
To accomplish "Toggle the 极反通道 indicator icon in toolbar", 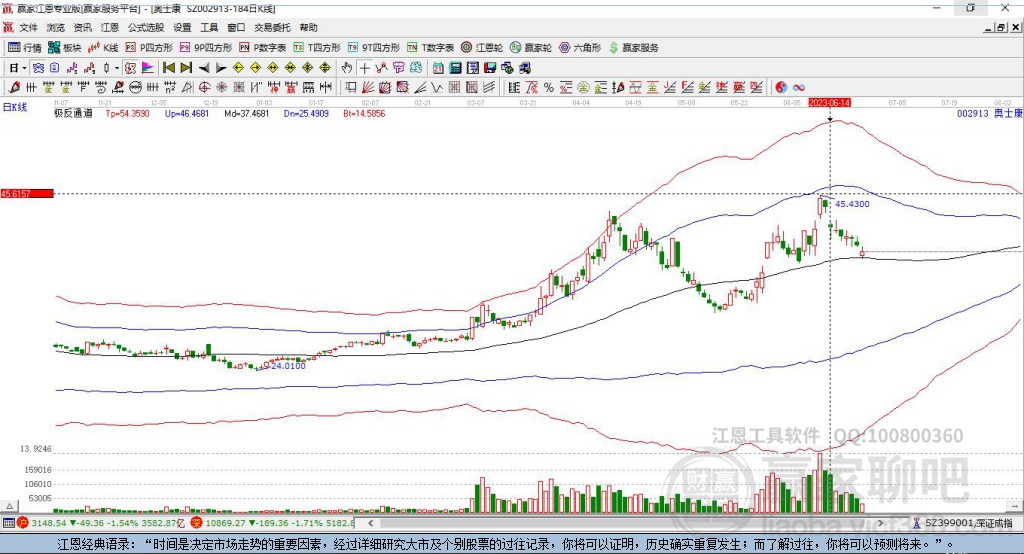I will tap(130, 68).
